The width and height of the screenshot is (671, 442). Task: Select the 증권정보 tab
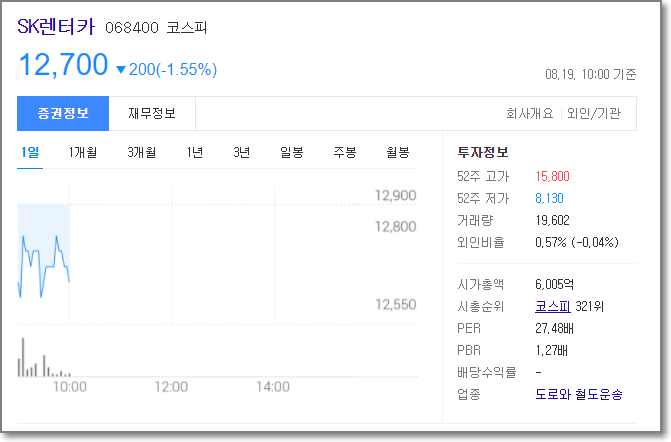(x=63, y=113)
